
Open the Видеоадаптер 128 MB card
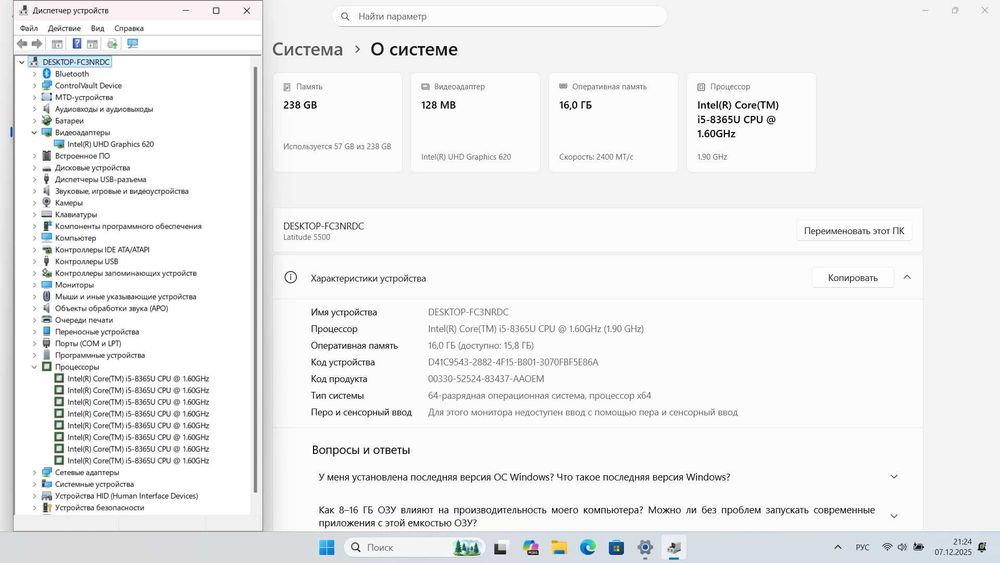click(x=475, y=122)
